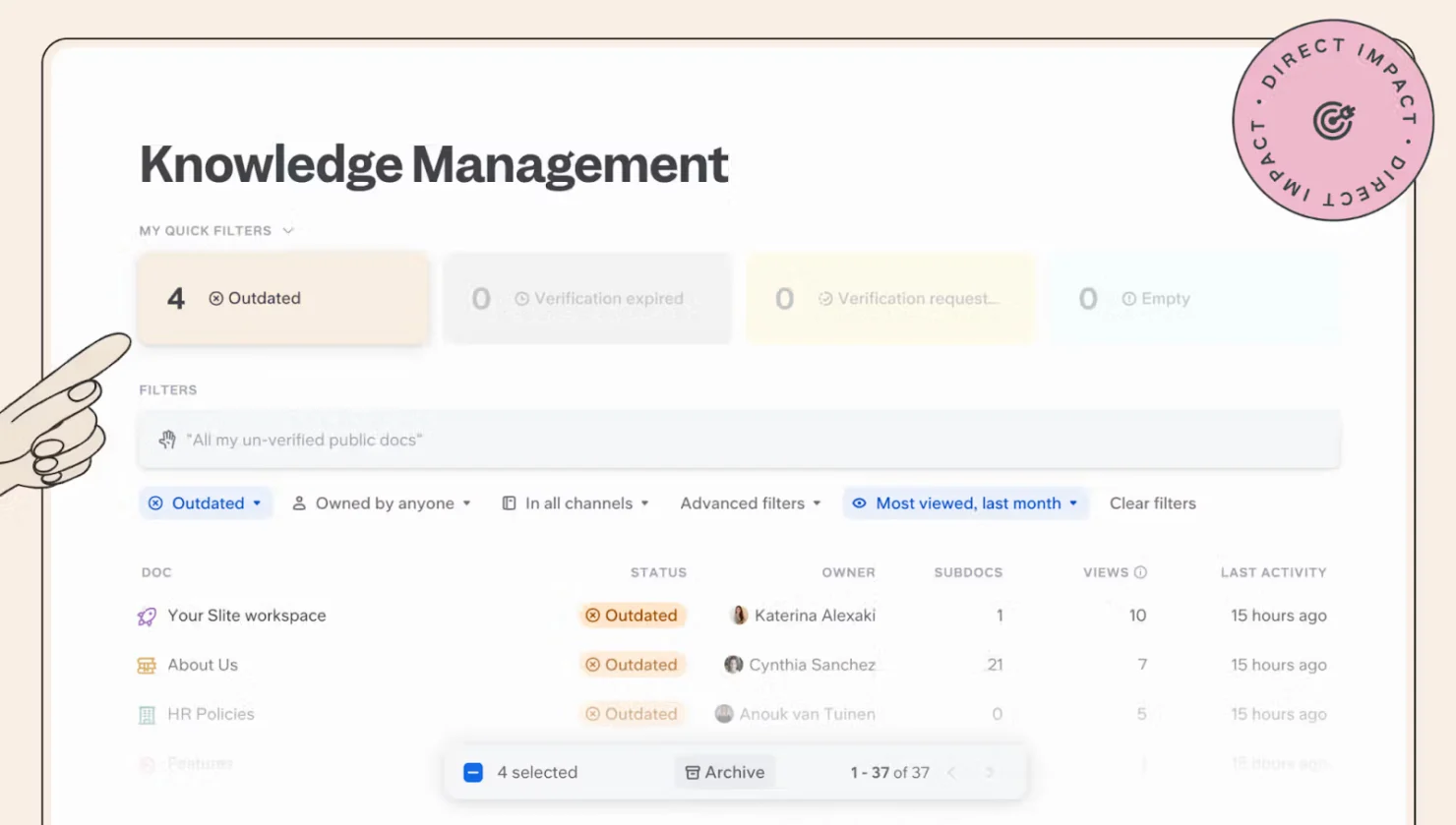Click the owner name Cynthia Sanchez
Viewport: 1456px width, 825px height.
(813, 665)
